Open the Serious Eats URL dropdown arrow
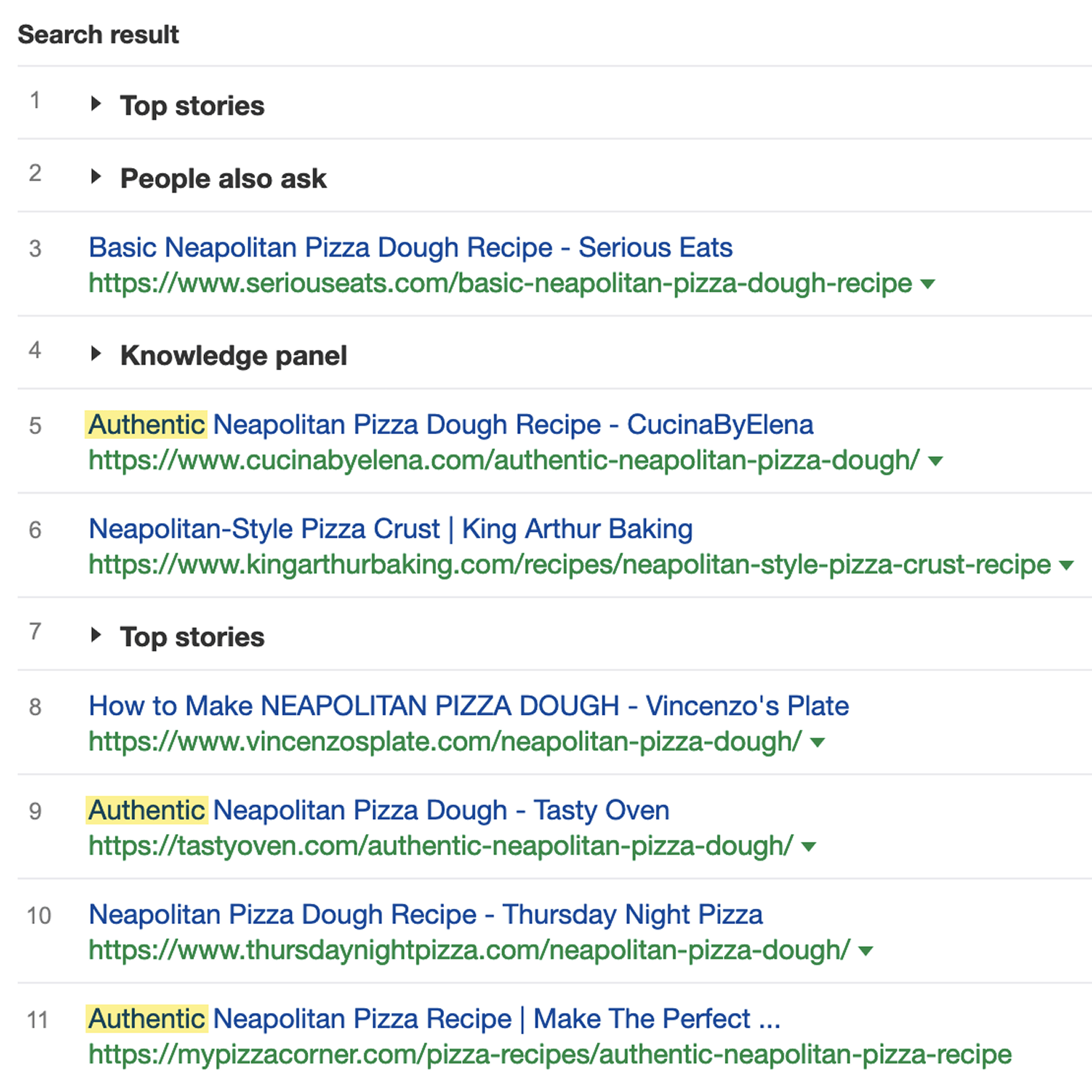The image size is (1092, 1092). [x=929, y=284]
